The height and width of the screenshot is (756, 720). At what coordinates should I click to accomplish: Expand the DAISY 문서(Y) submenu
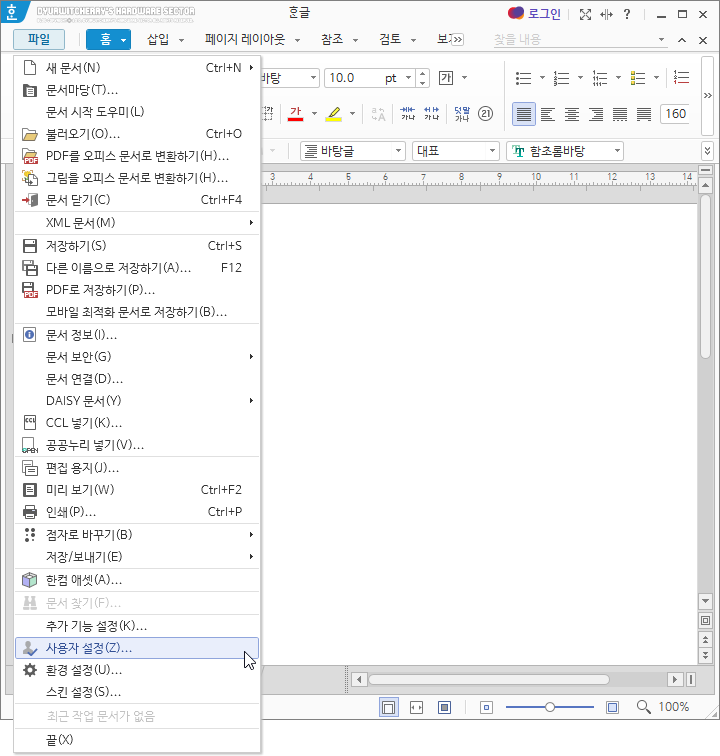[137, 401]
